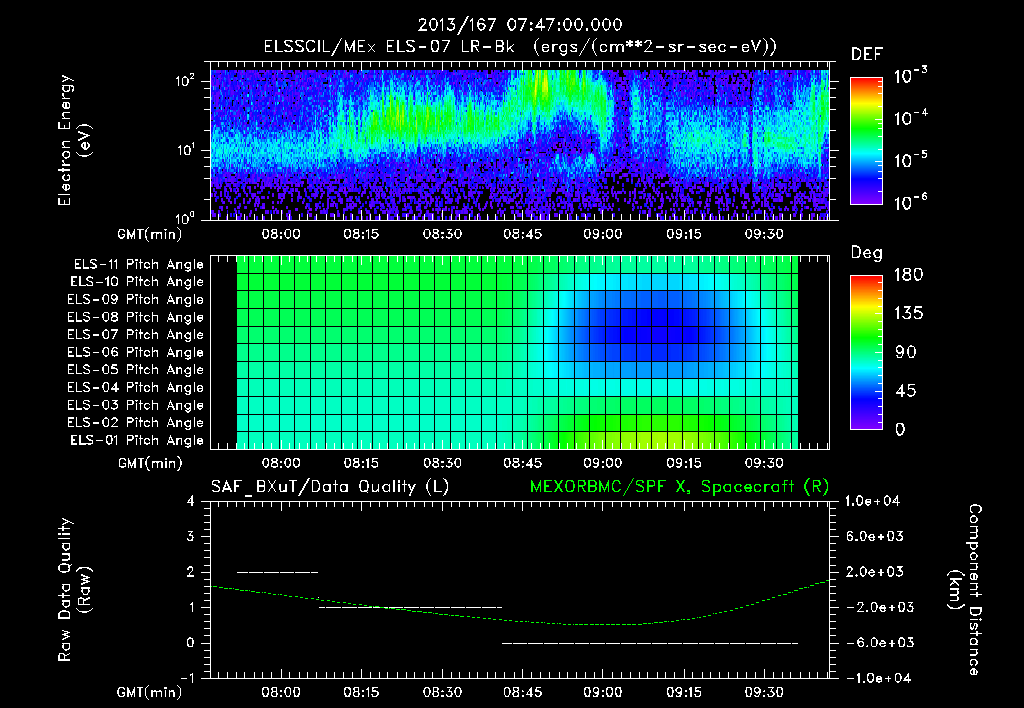
Task: Select the ELS-06 Pitch Angle row label
Action: tap(136, 352)
